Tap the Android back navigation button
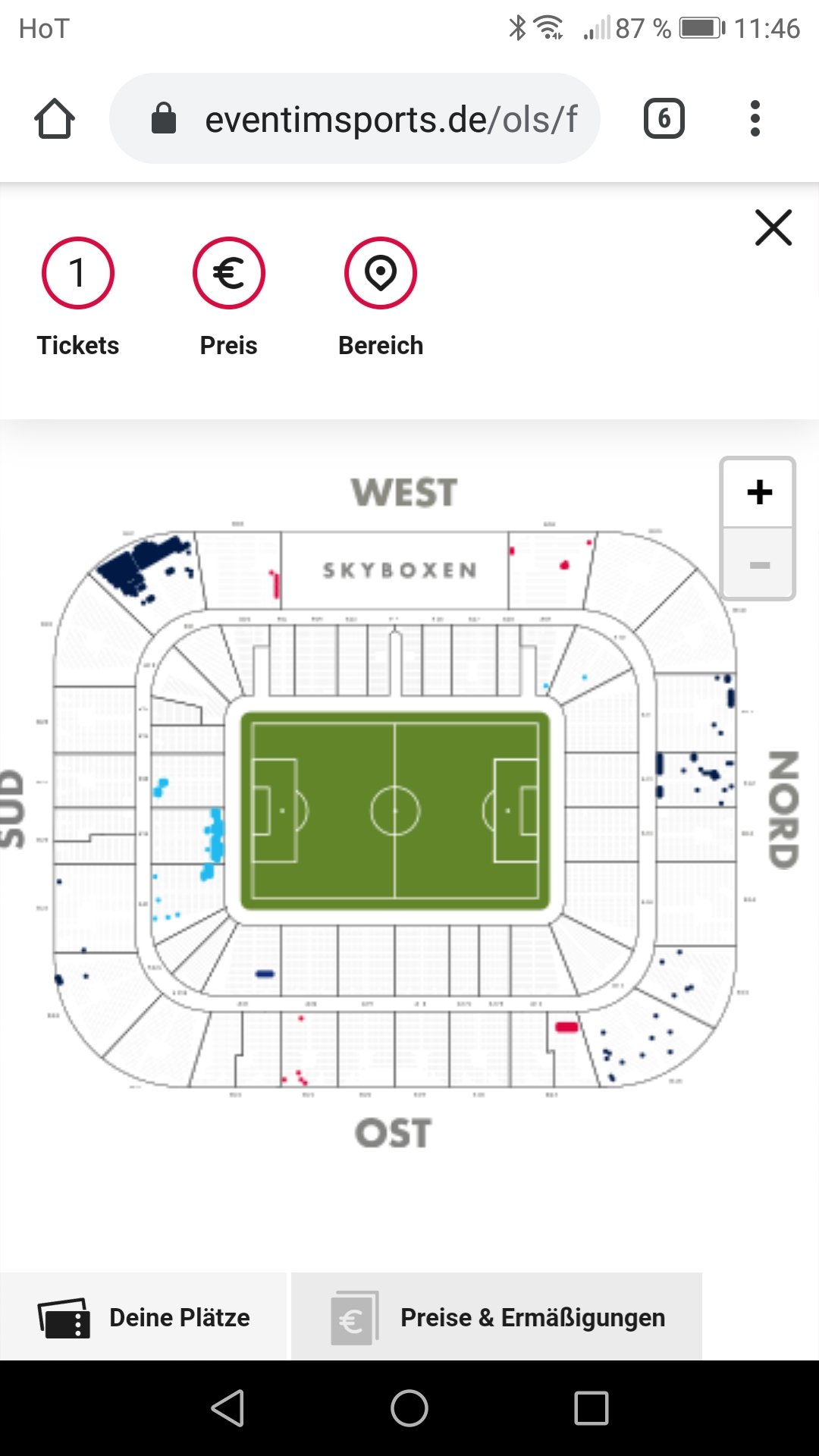 [227, 1408]
